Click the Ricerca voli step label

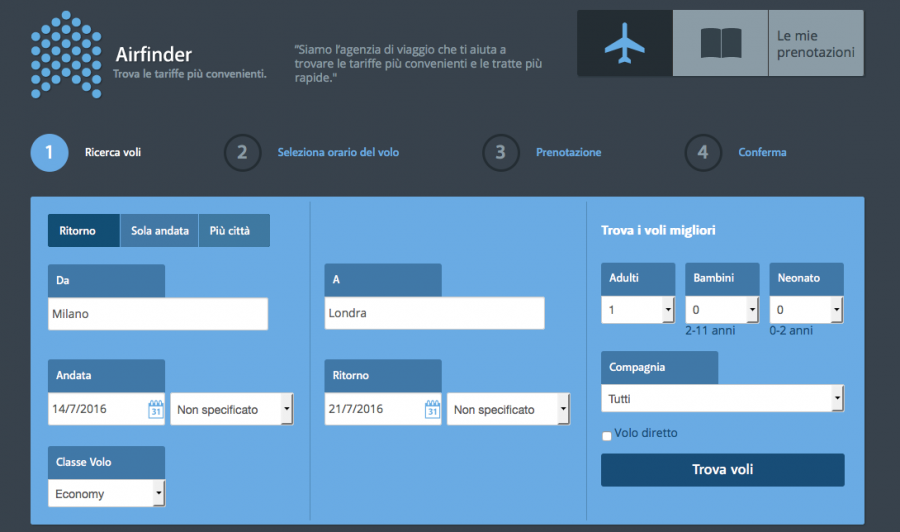[113, 153]
